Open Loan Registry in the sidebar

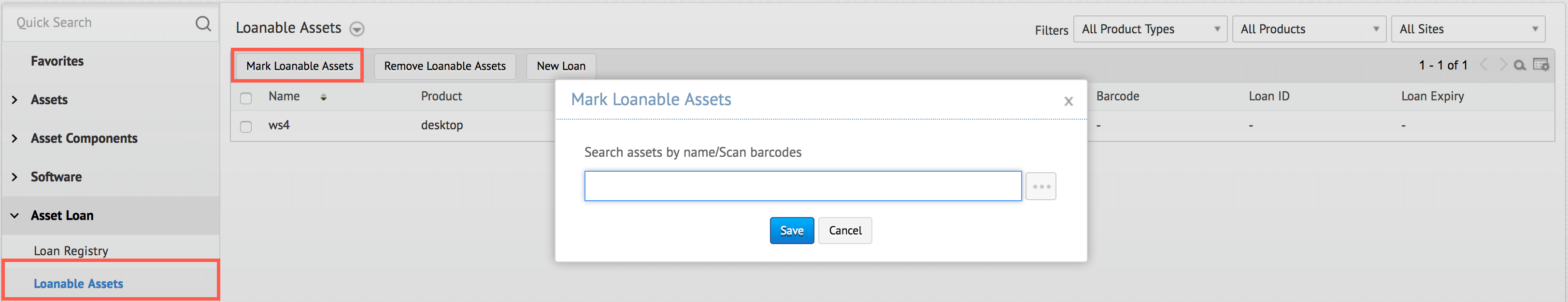(71, 251)
